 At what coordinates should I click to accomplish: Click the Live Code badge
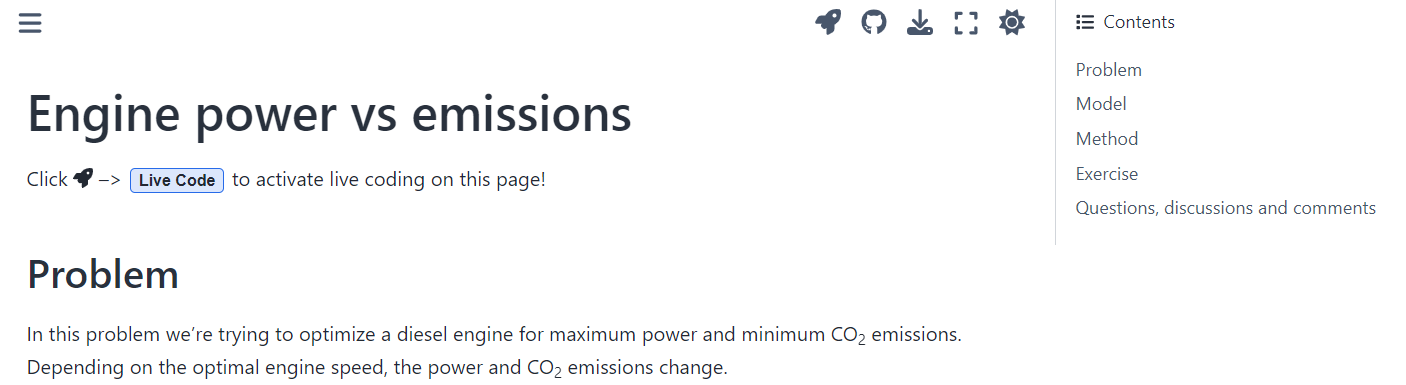point(177,180)
